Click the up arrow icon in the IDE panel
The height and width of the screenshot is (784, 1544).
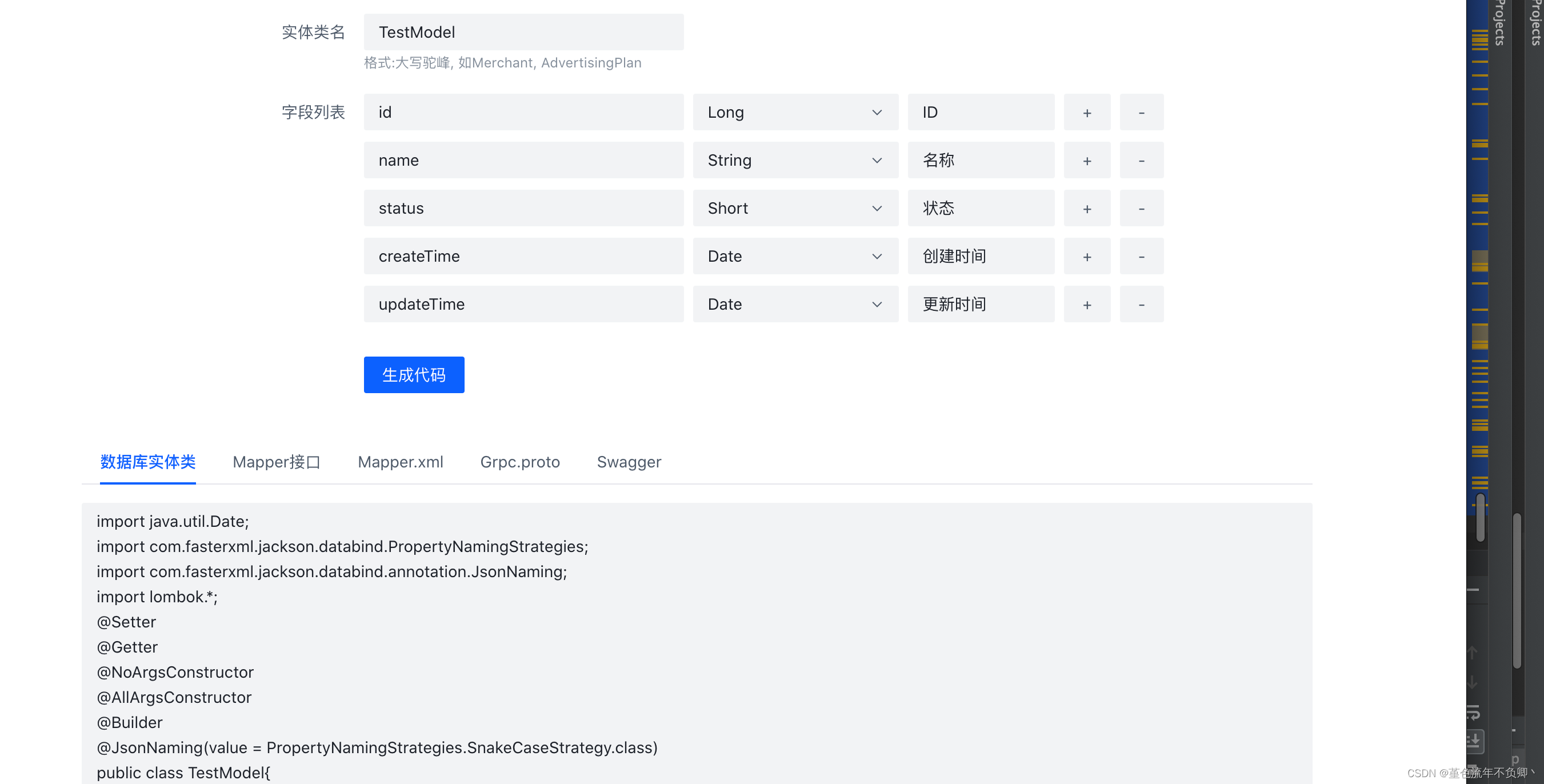tap(1472, 652)
